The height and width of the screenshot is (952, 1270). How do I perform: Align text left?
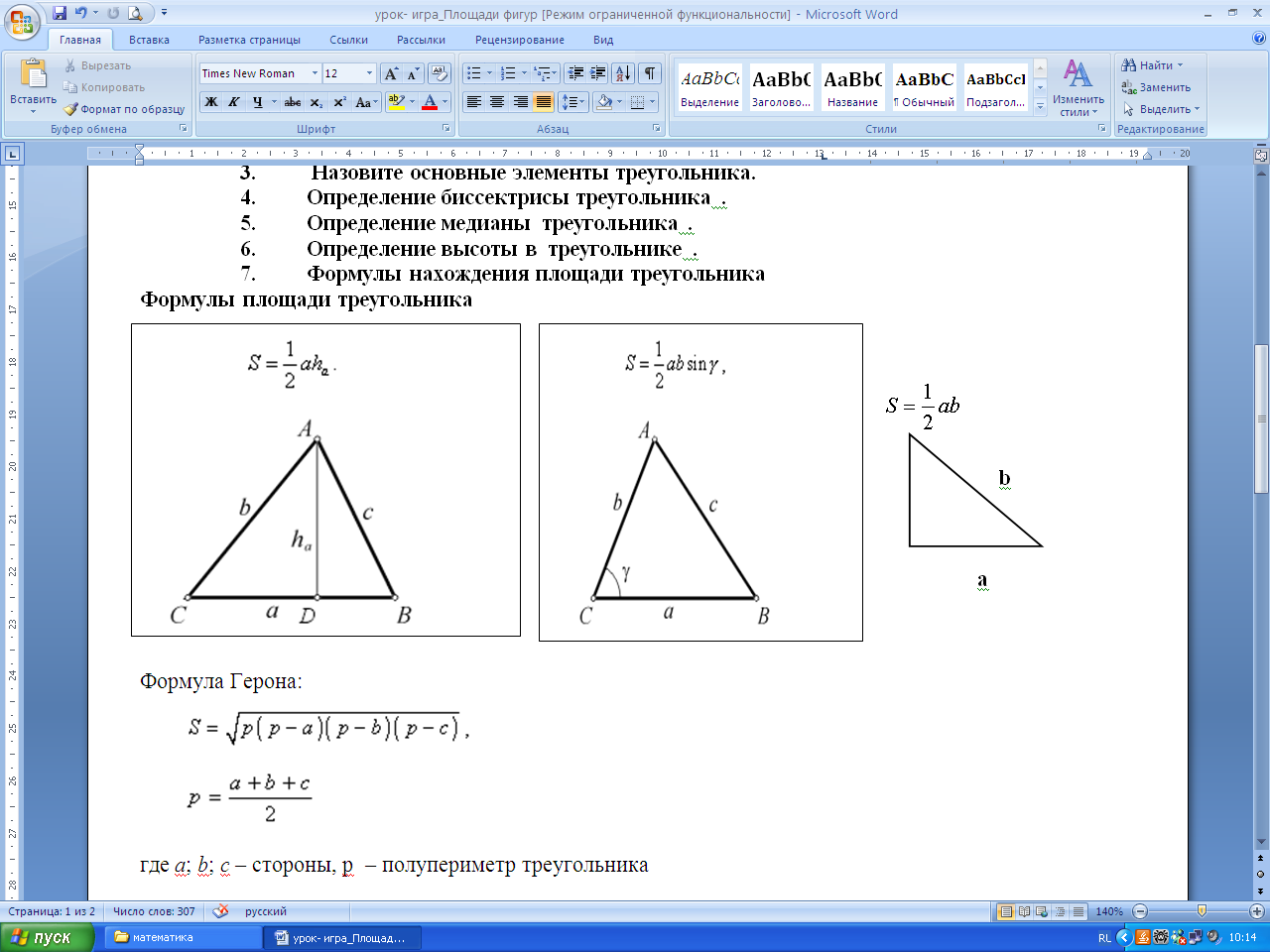474,102
